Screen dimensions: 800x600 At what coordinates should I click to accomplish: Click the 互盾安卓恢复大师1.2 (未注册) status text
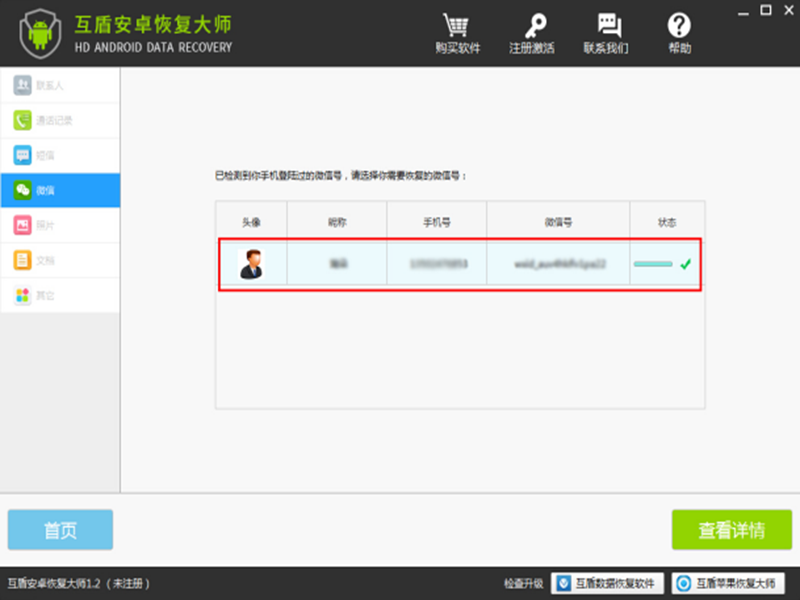pos(79,583)
